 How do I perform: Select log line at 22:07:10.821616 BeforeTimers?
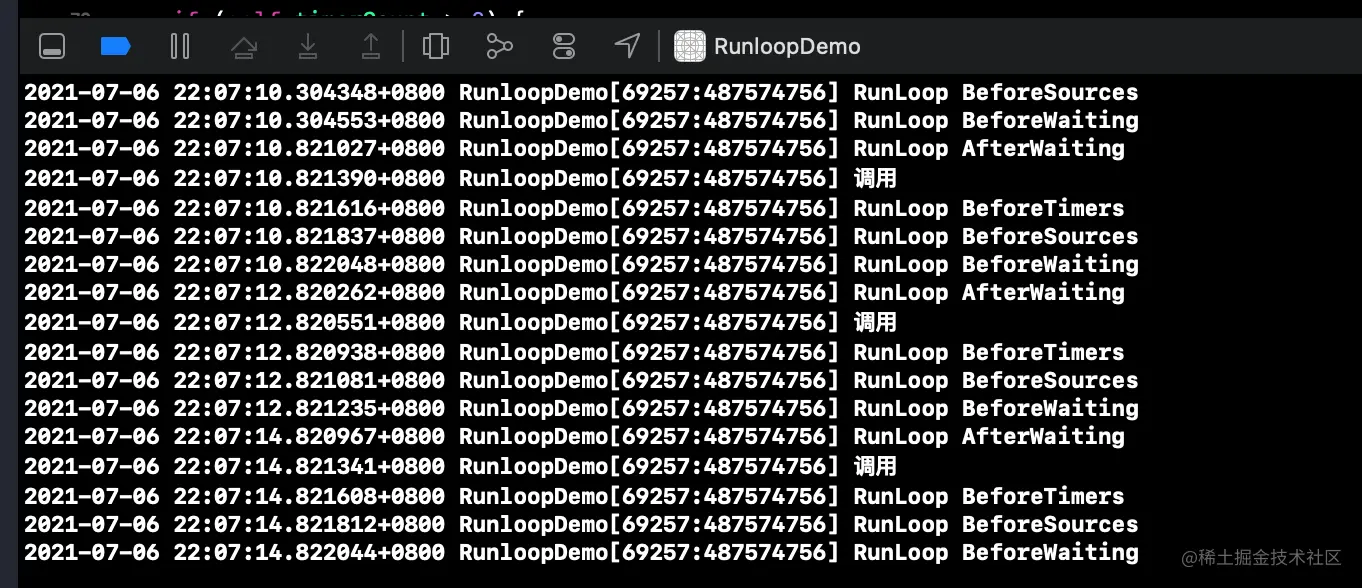(574, 209)
